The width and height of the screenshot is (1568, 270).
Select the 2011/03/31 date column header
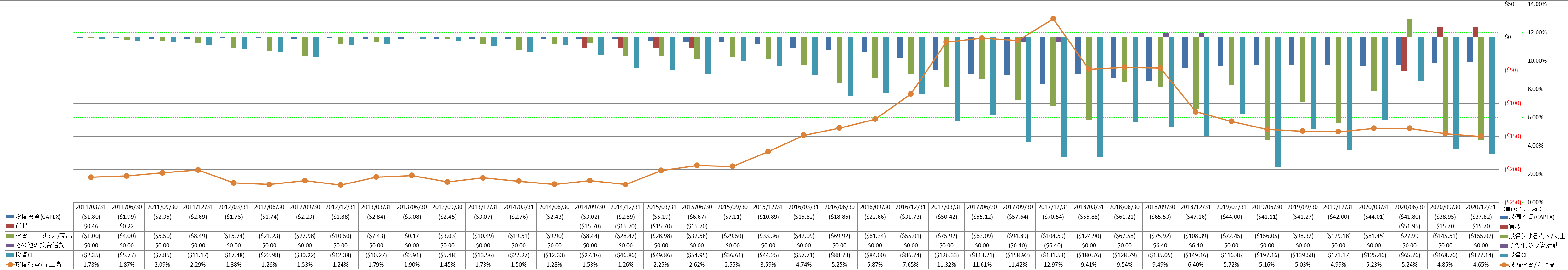coord(91,207)
